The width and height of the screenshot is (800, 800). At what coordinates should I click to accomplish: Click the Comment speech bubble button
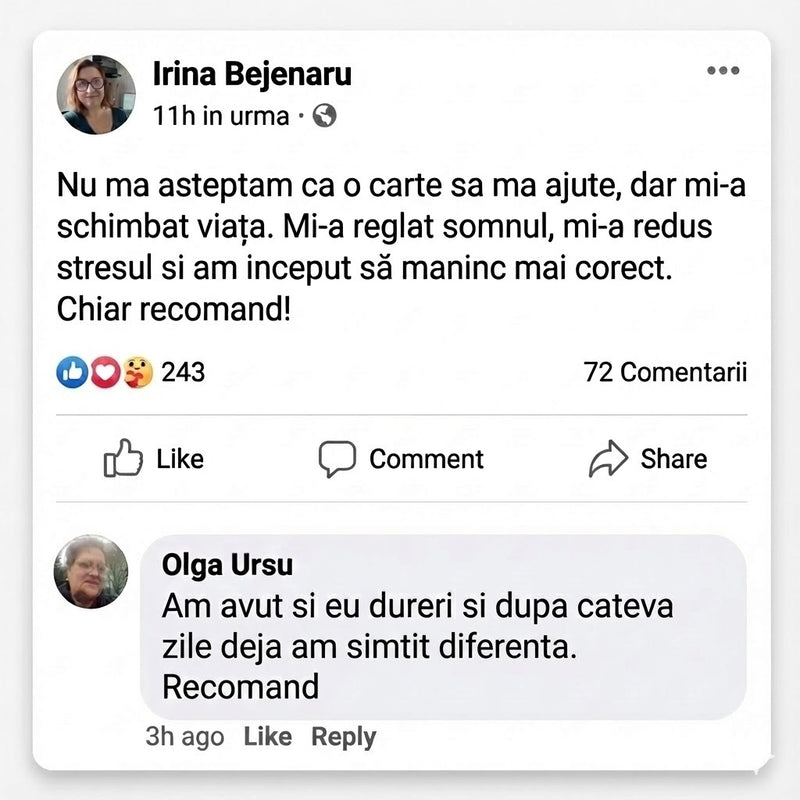(x=401, y=459)
